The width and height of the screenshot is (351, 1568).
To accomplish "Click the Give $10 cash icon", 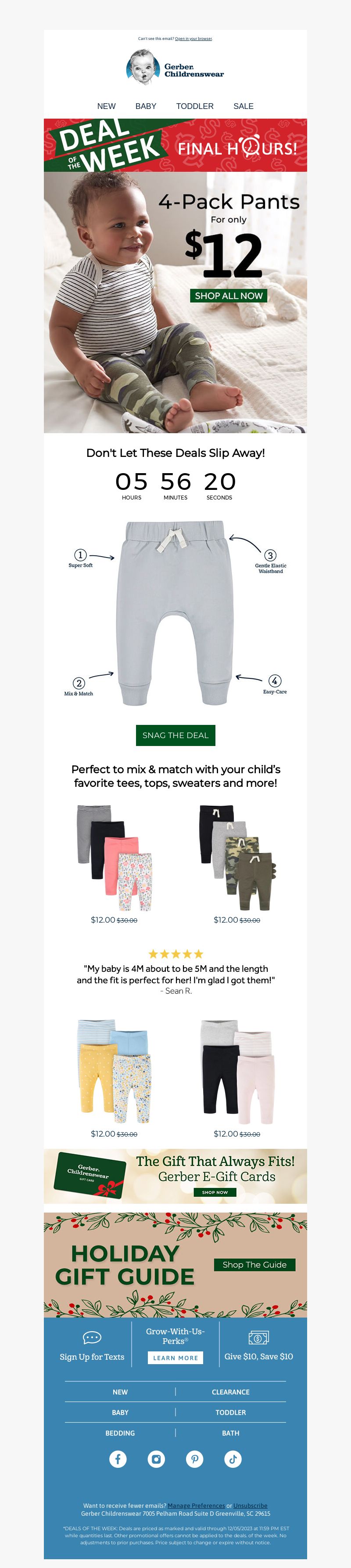I will click(258, 1337).
